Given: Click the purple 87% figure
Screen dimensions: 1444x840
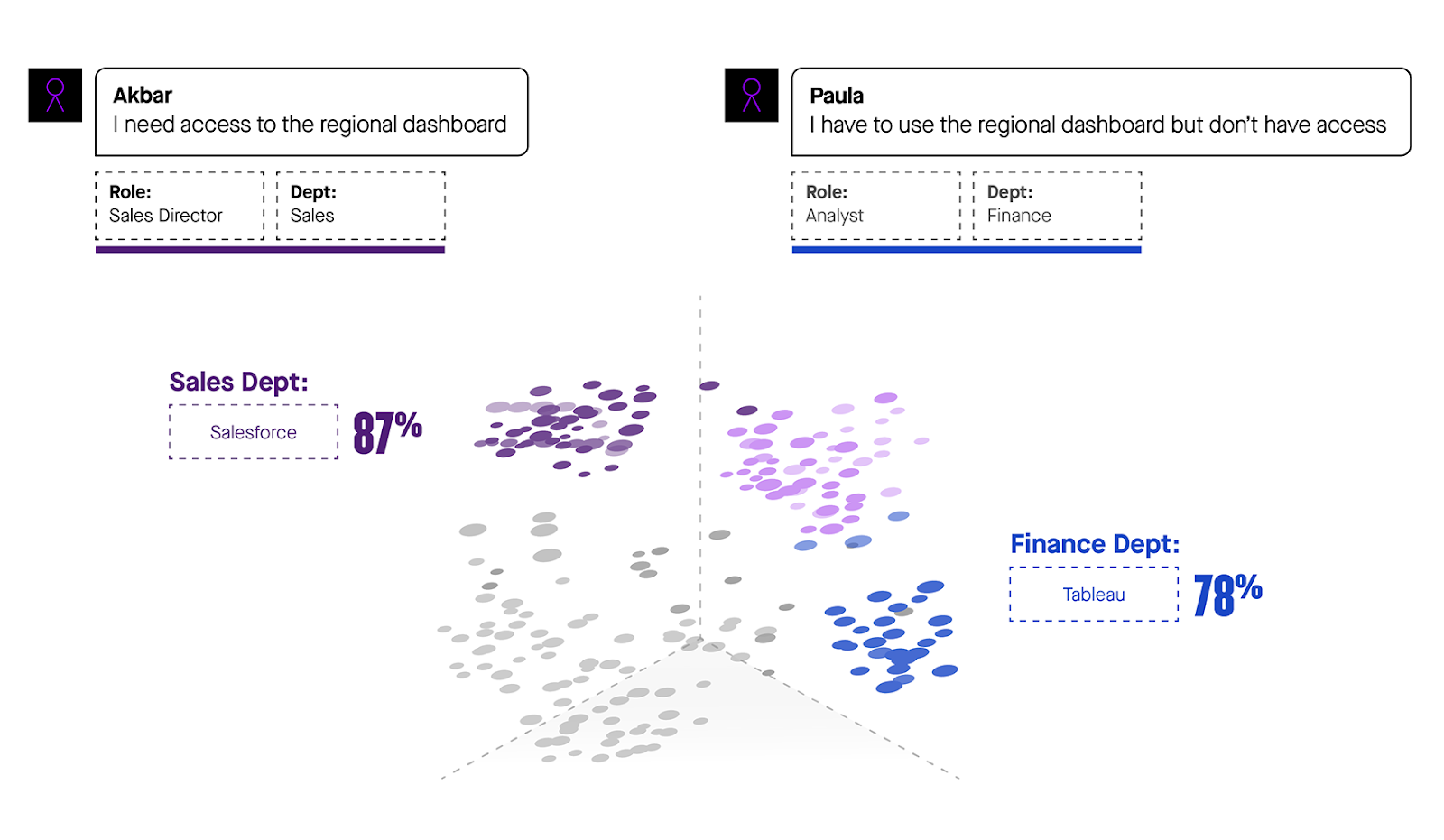Looking at the screenshot, I should point(387,432).
